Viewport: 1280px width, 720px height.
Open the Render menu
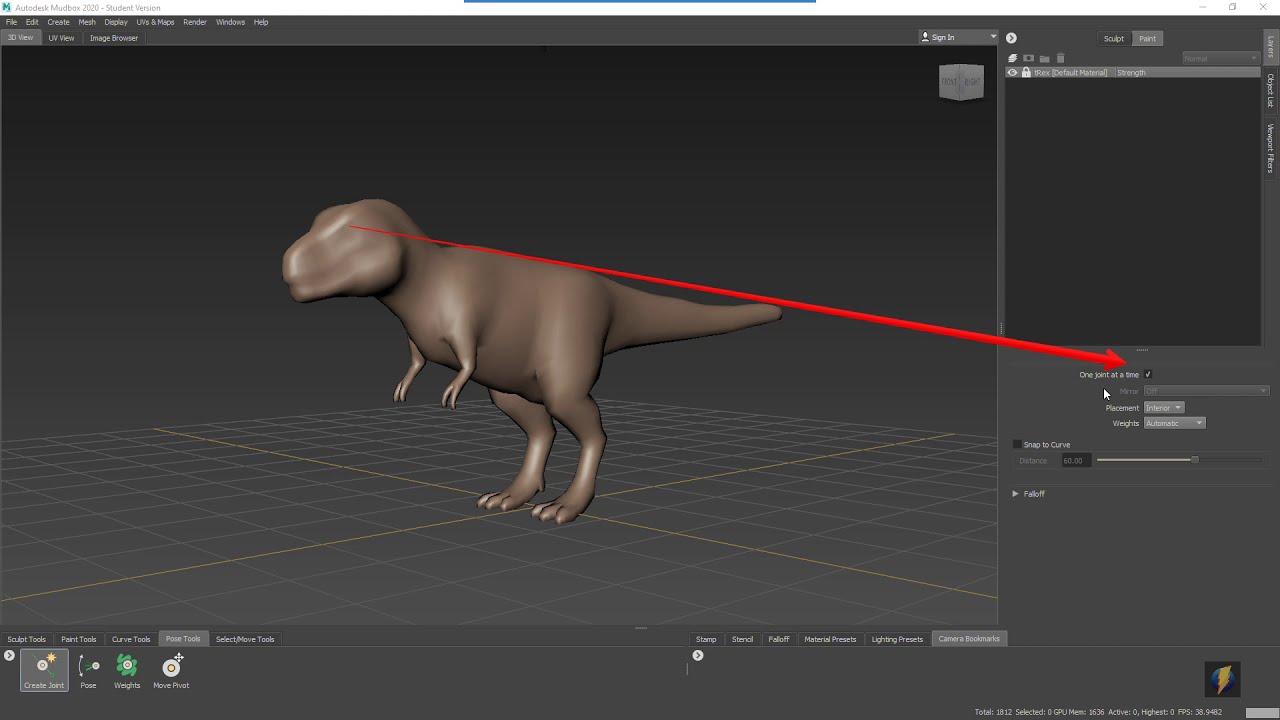[x=195, y=22]
